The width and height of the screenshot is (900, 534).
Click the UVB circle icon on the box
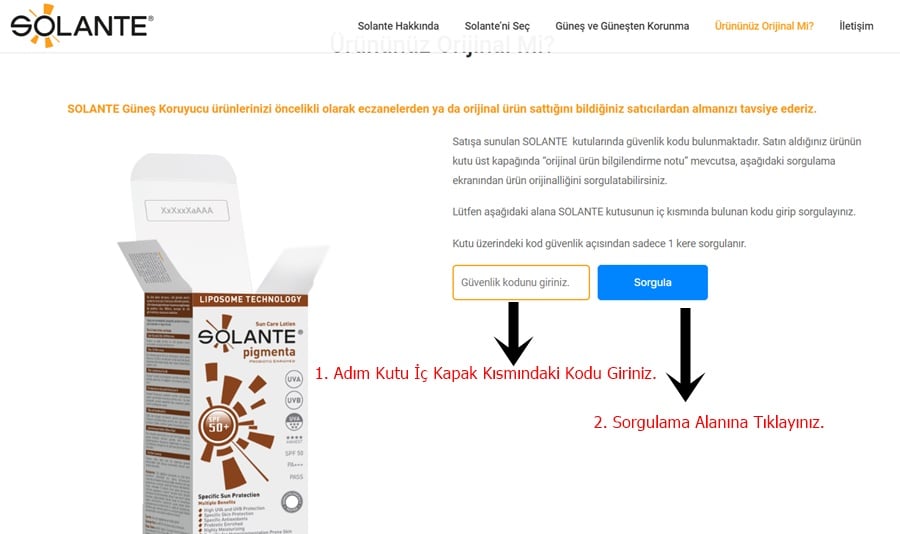294,400
